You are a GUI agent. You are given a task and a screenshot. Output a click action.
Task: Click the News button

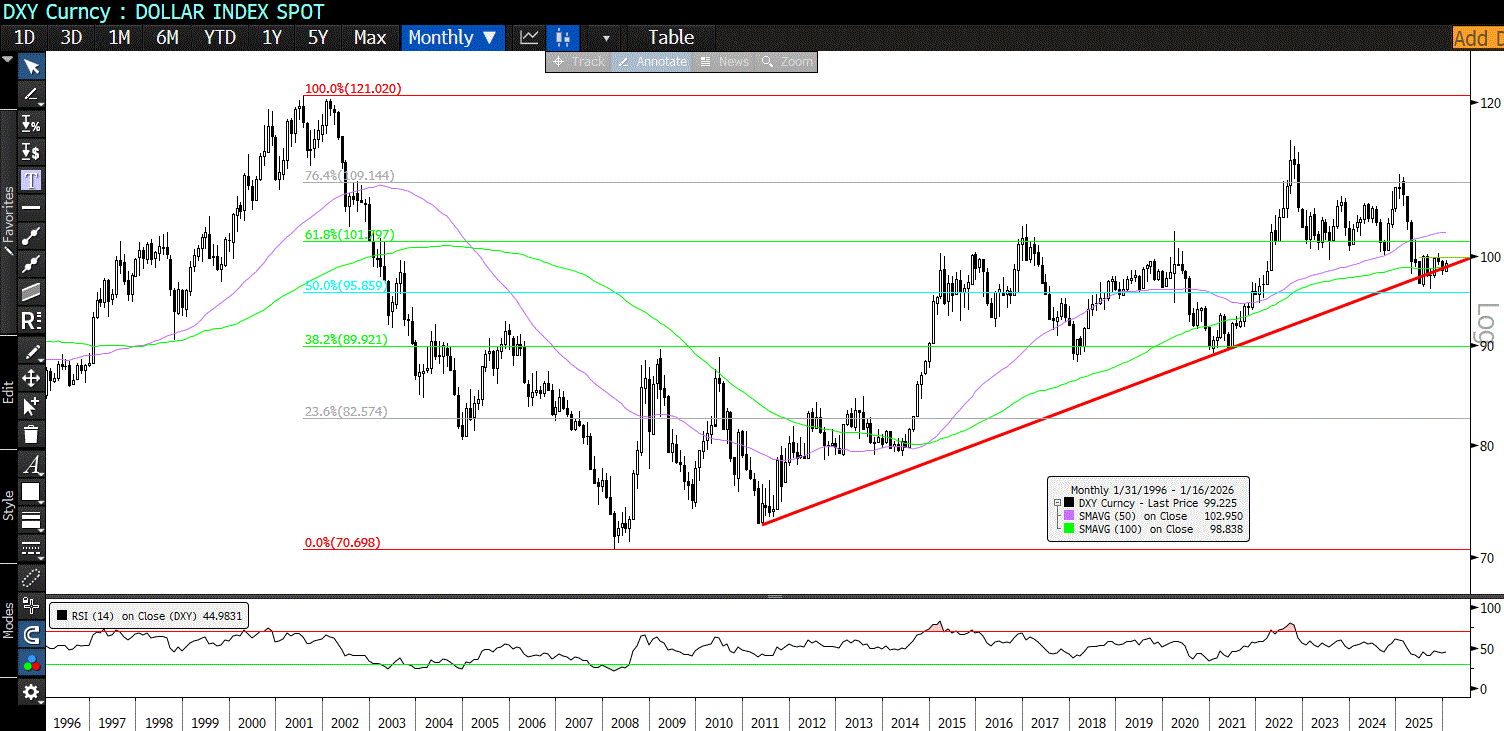pyautogui.click(x=725, y=62)
